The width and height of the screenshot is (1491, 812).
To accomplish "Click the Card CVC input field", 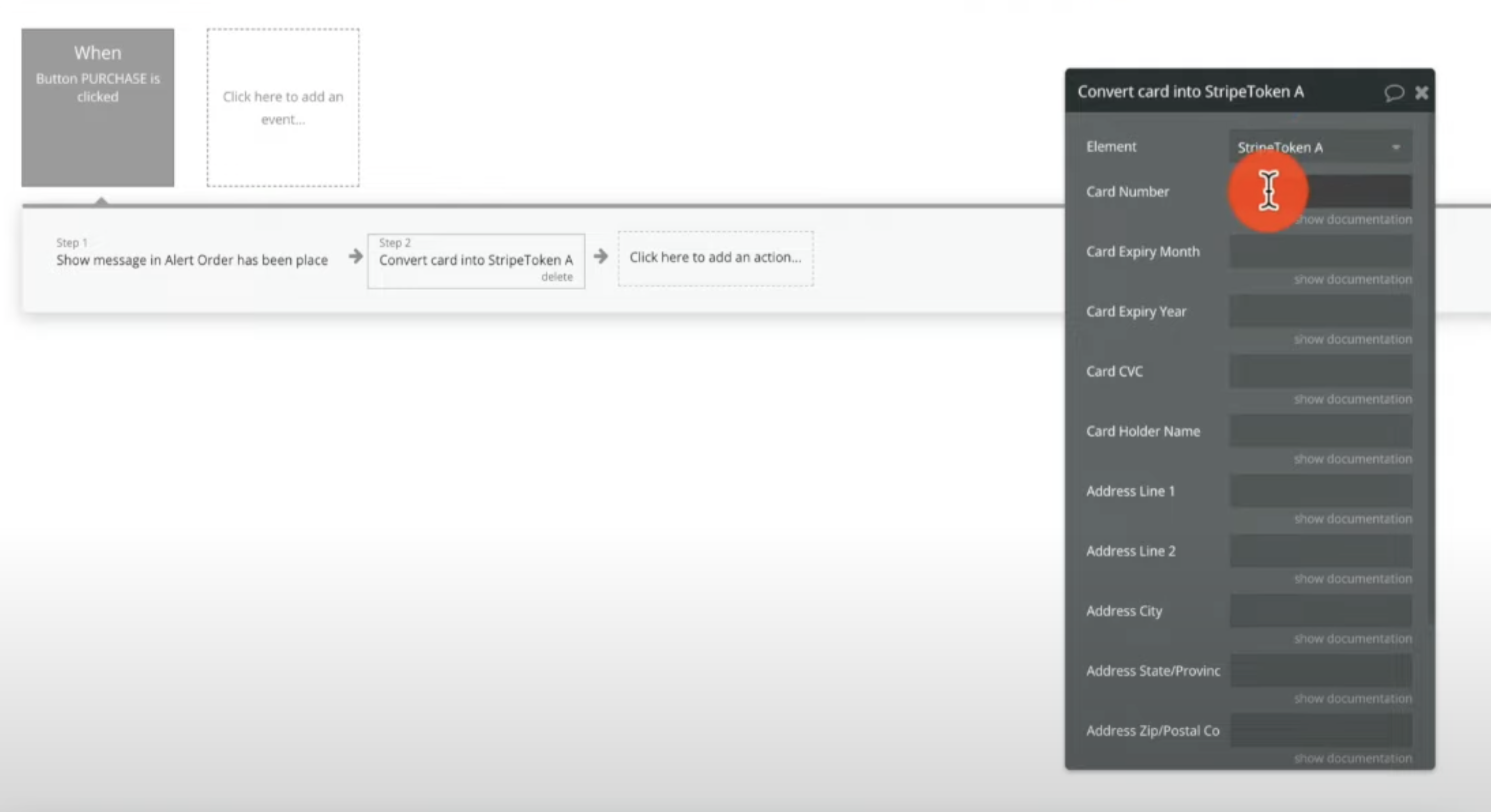I will pyautogui.click(x=1320, y=371).
